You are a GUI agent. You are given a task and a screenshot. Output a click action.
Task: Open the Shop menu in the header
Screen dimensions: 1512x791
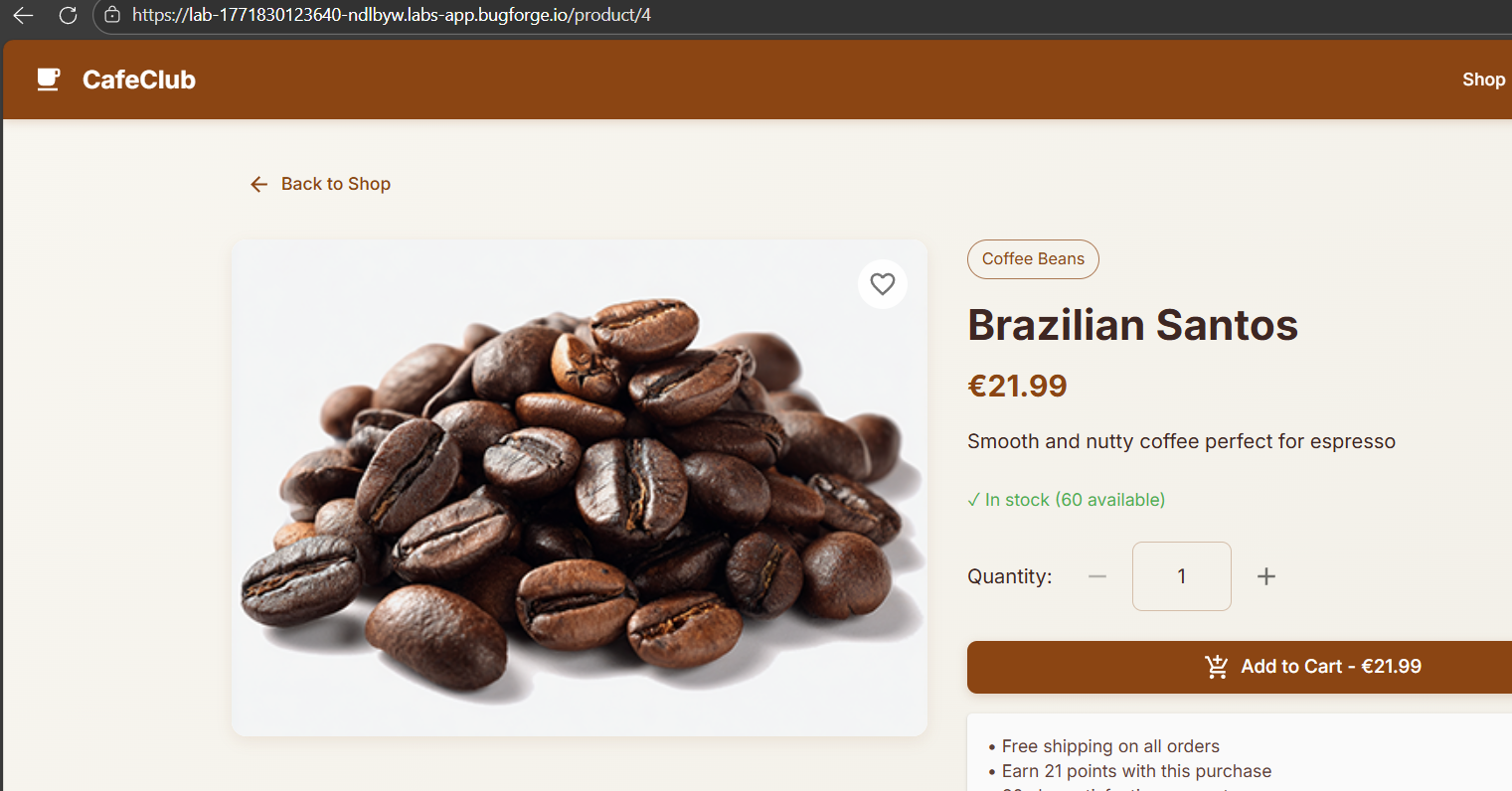(1483, 79)
